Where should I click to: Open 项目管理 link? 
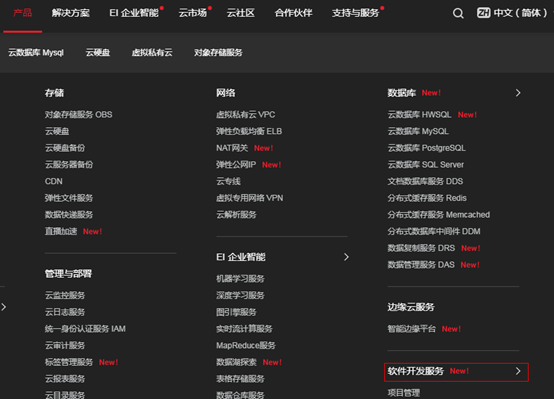404,393
